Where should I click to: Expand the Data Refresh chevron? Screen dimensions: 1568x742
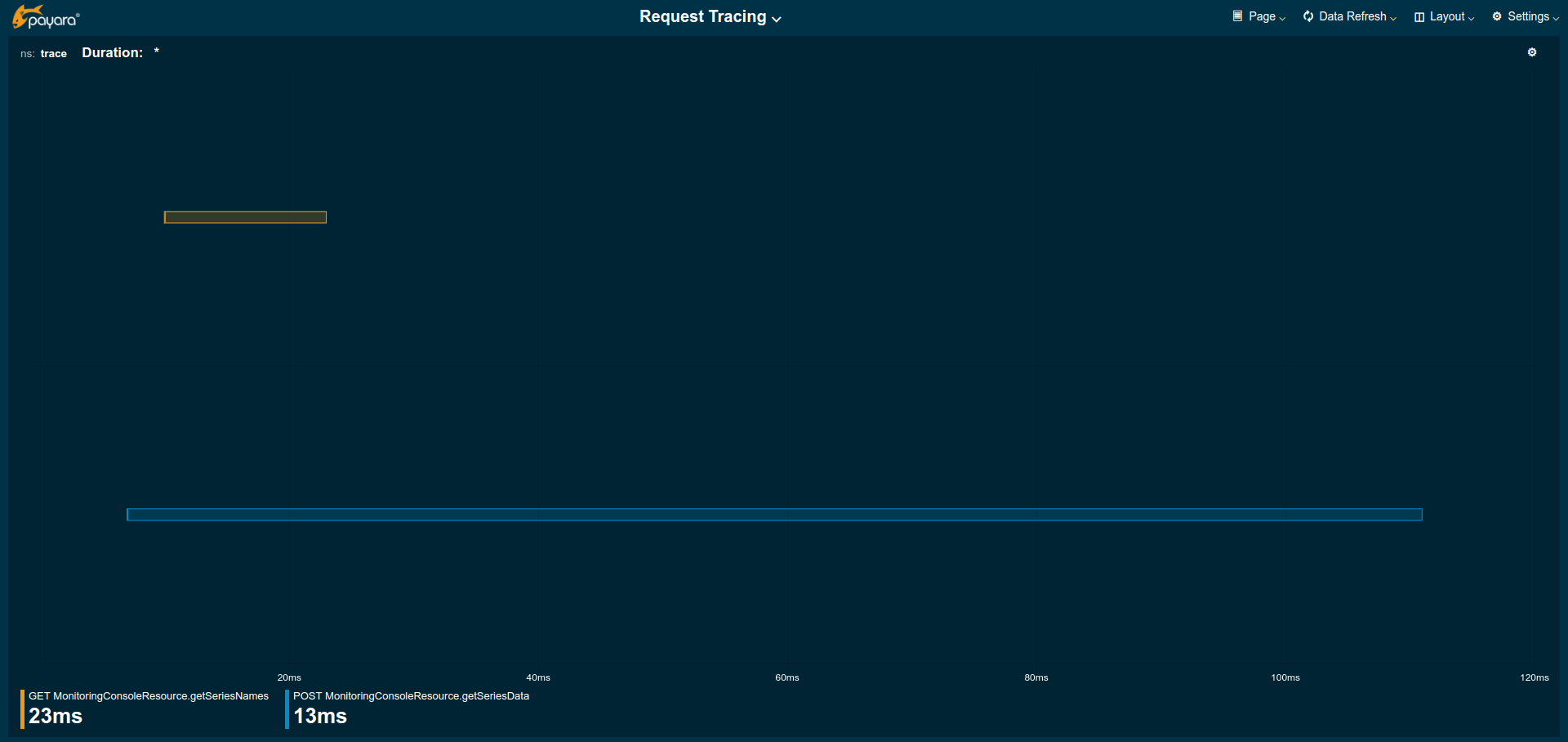coord(1393,18)
